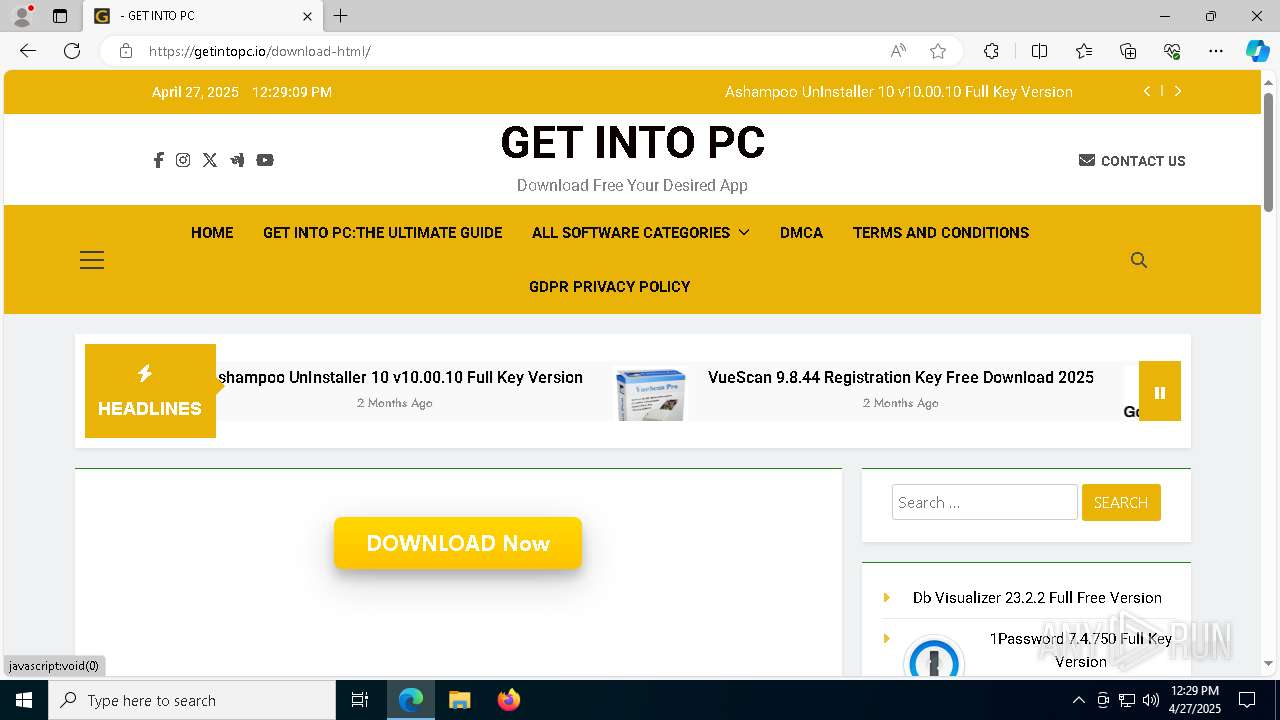Close the GET INTO PC tab

coord(307,16)
